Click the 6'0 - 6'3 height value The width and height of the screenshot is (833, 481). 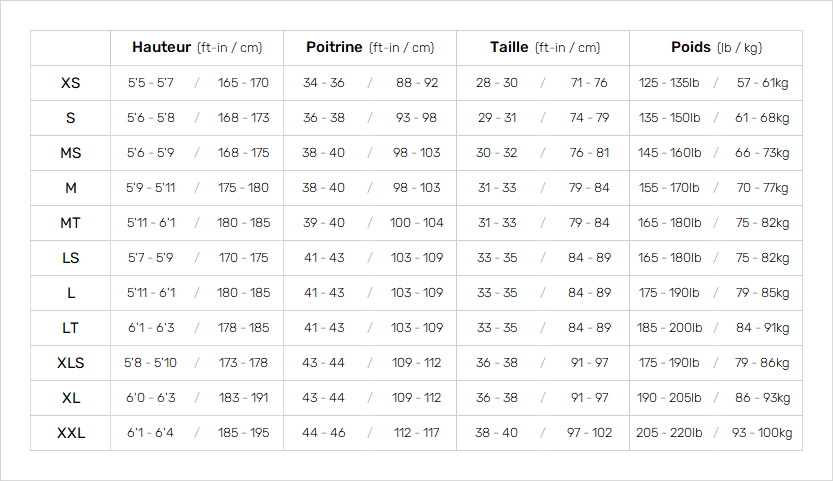(151, 398)
